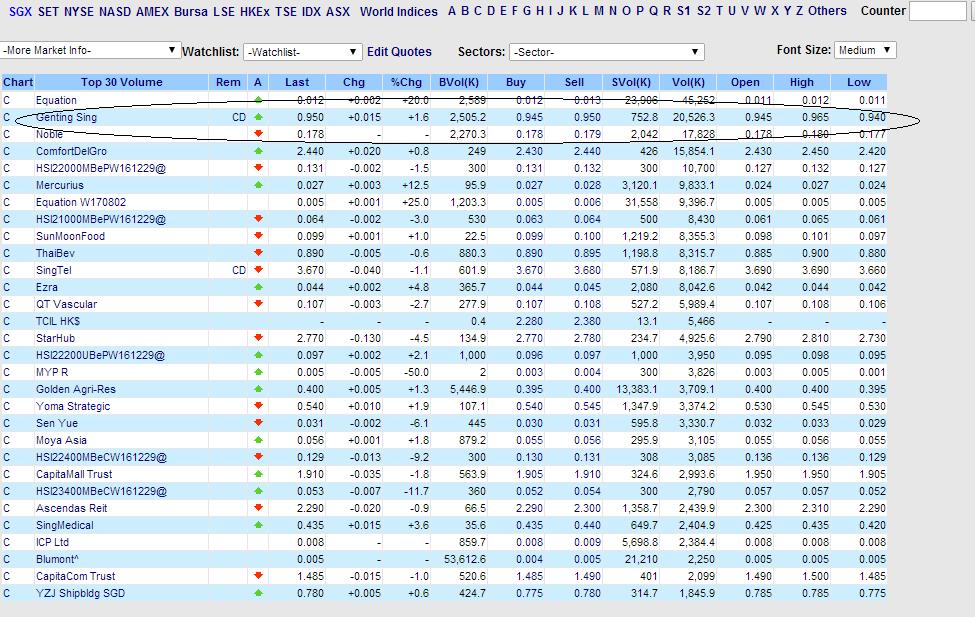Click green up arrow for CapitaMall Trust row
Screen dimensions: 975x617
pyautogui.click(x=259, y=474)
